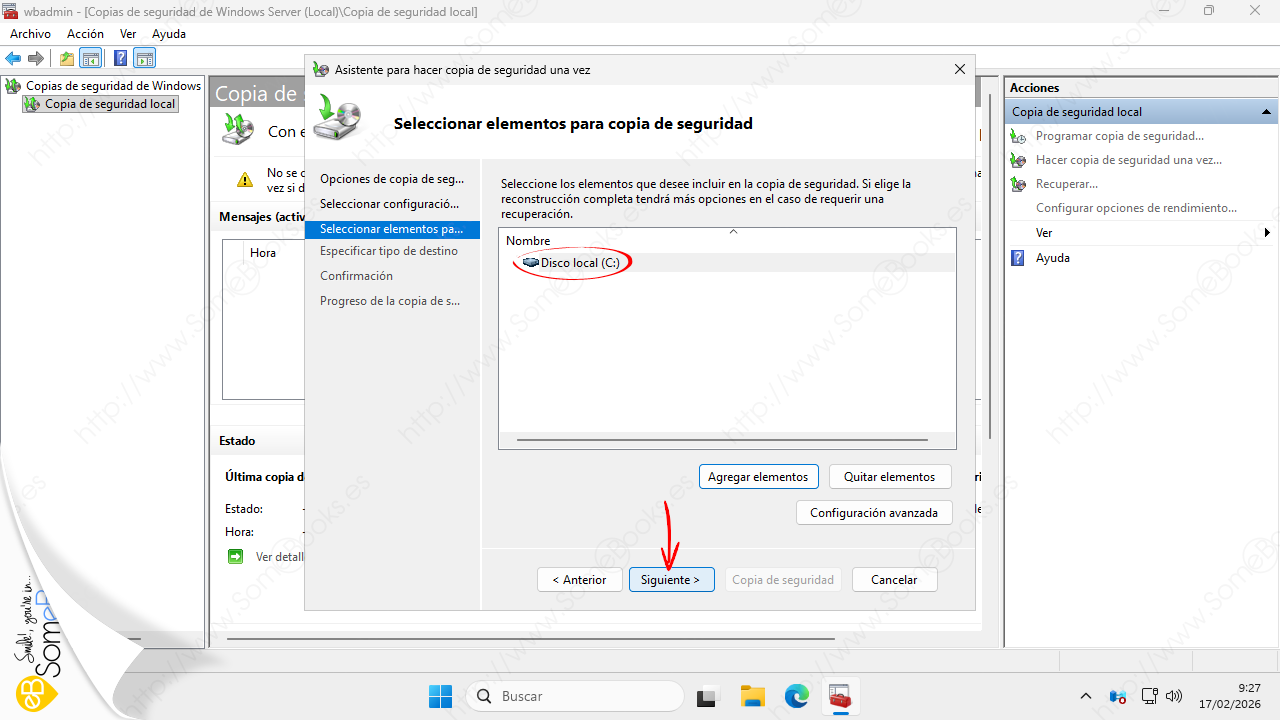Click the Siguiente button
This screenshot has width=1280, height=720.
671,580
